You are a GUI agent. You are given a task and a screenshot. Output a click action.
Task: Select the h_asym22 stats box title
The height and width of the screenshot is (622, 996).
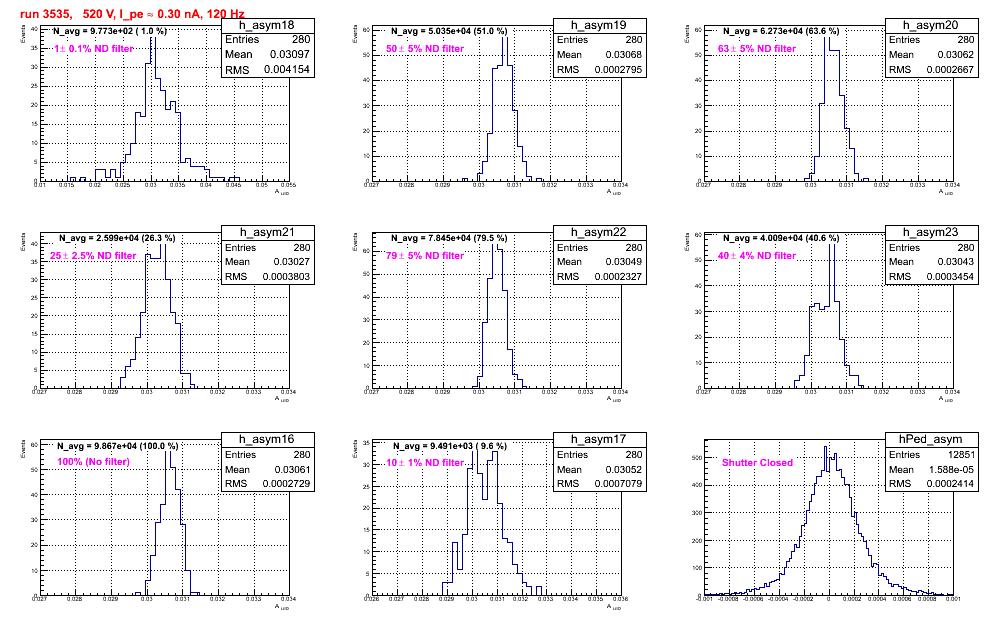click(598, 233)
